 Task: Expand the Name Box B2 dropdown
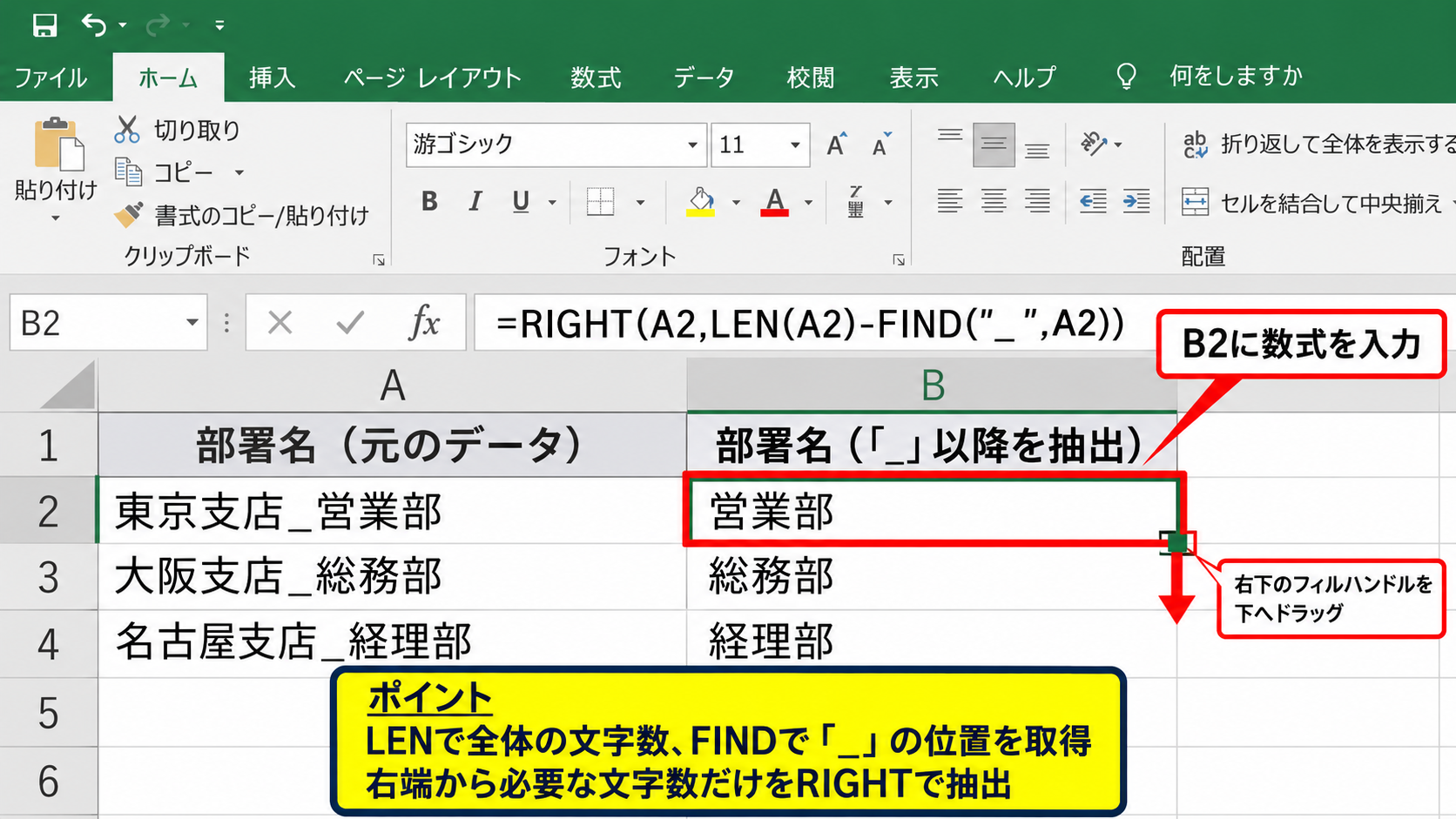pos(192,323)
